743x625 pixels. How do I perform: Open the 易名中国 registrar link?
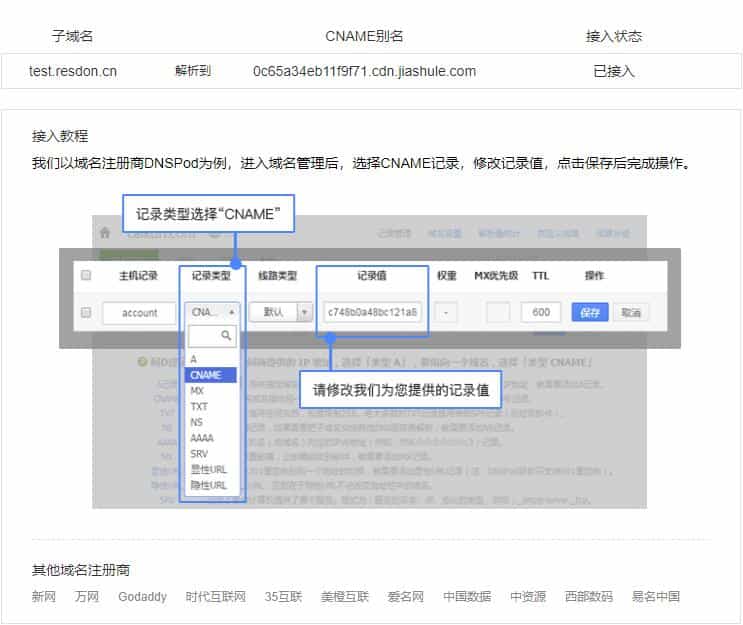(656, 596)
